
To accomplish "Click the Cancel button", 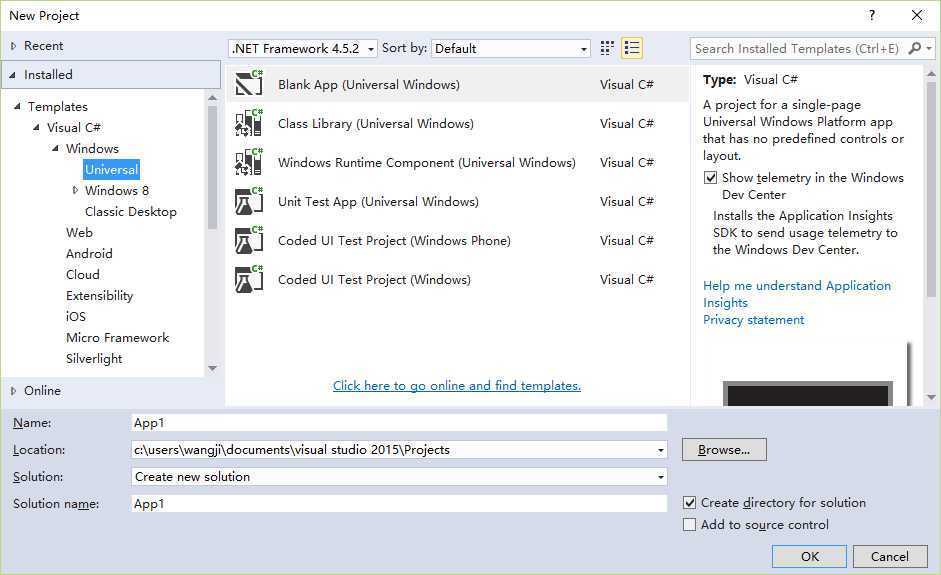I will [x=890, y=556].
